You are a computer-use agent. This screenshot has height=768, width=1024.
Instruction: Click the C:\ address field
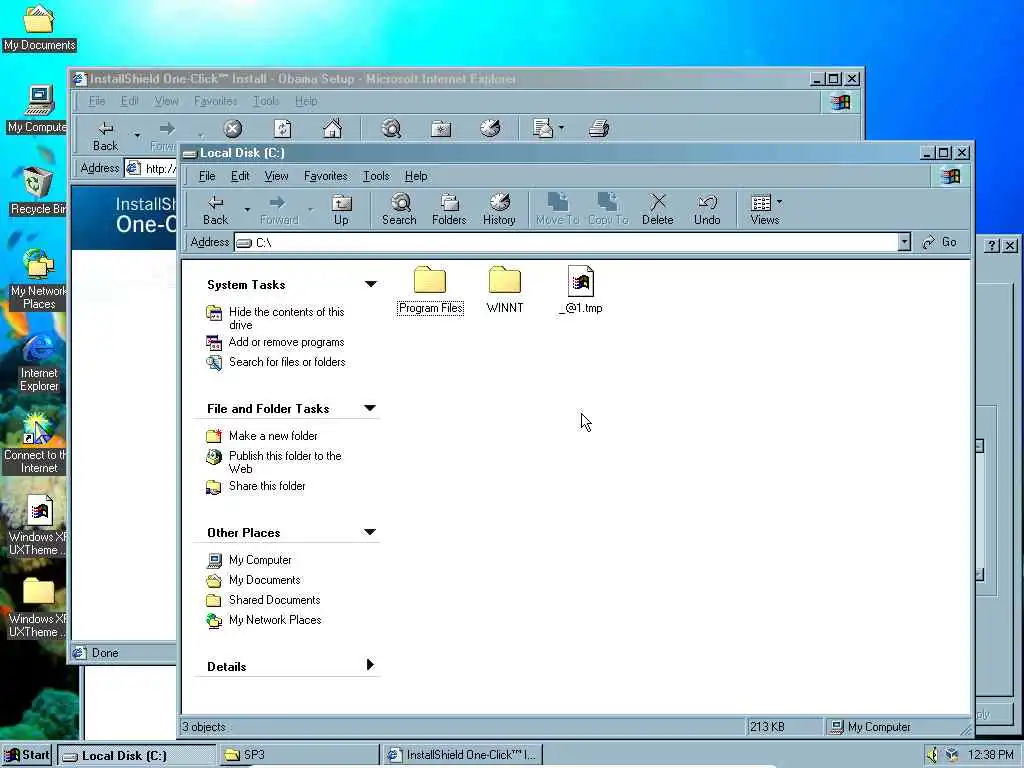click(x=566, y=242)
